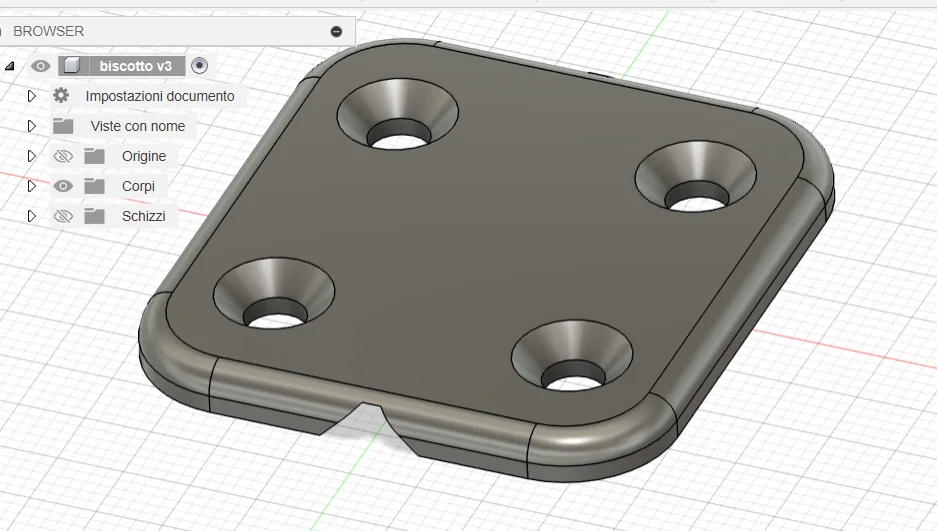The width and height of the screenshot is (937, 531).
Task: Show the hidden Origine folder
Action: (63, 156)
